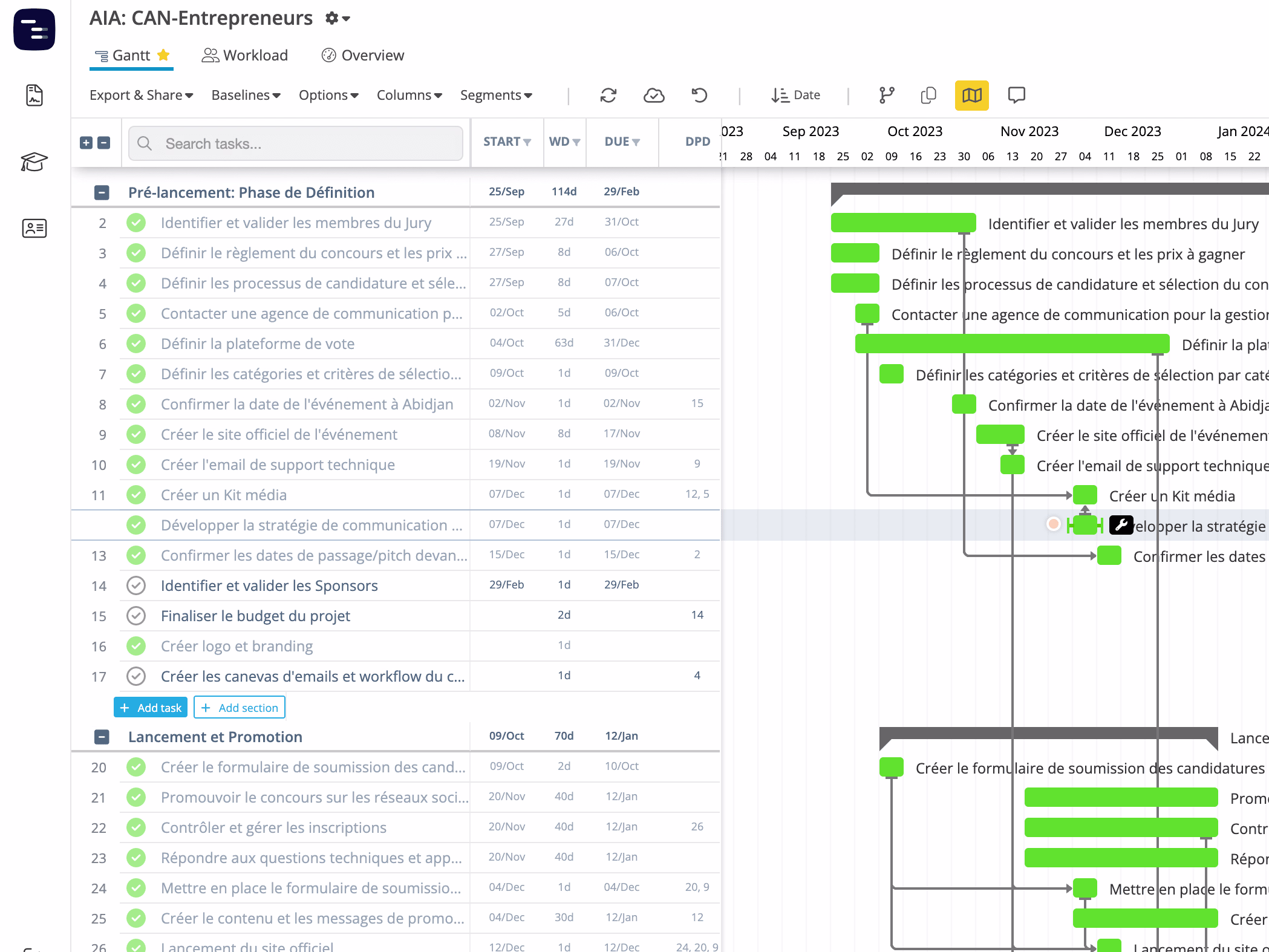1269x952 pixels.
Task: Uncheck 'Créer logo et branding' task
Action: click(x=136, y=646)
